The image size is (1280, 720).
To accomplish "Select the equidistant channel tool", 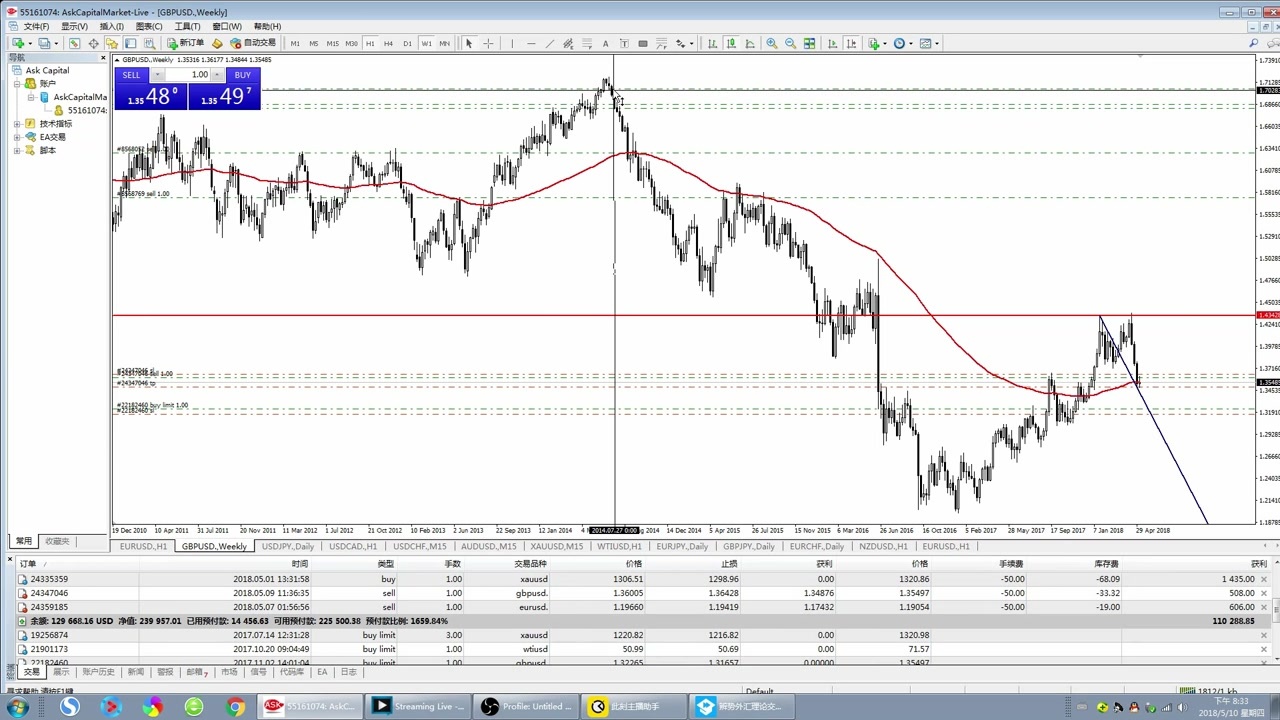I will click(x=568, y=43).
